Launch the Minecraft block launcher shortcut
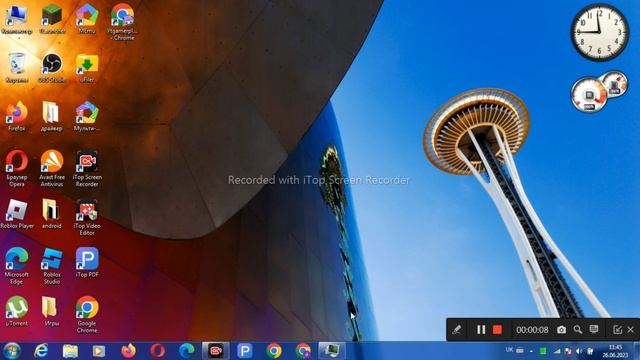This screenshot has height=360, width=640. point(52,20)
